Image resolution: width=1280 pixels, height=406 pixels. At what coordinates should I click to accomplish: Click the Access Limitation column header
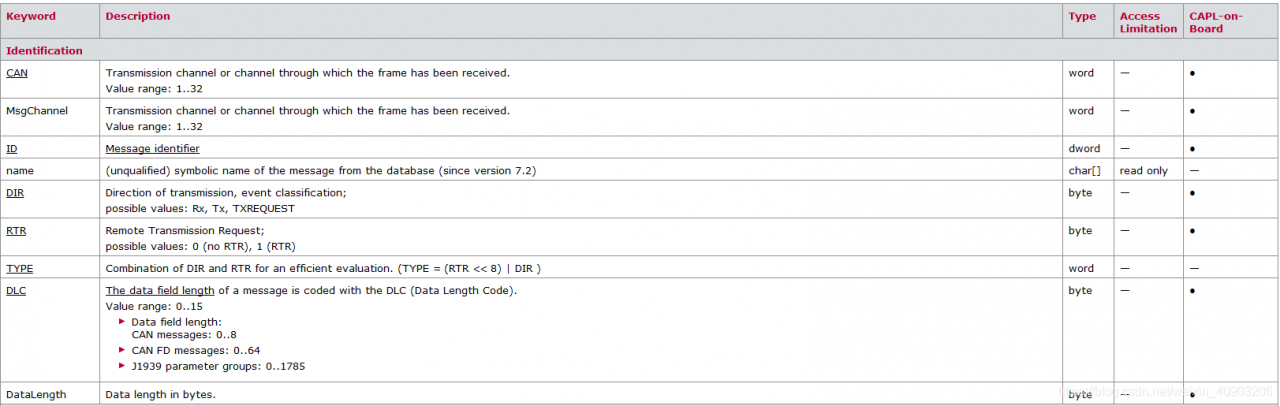click(x=1148, y=22)
